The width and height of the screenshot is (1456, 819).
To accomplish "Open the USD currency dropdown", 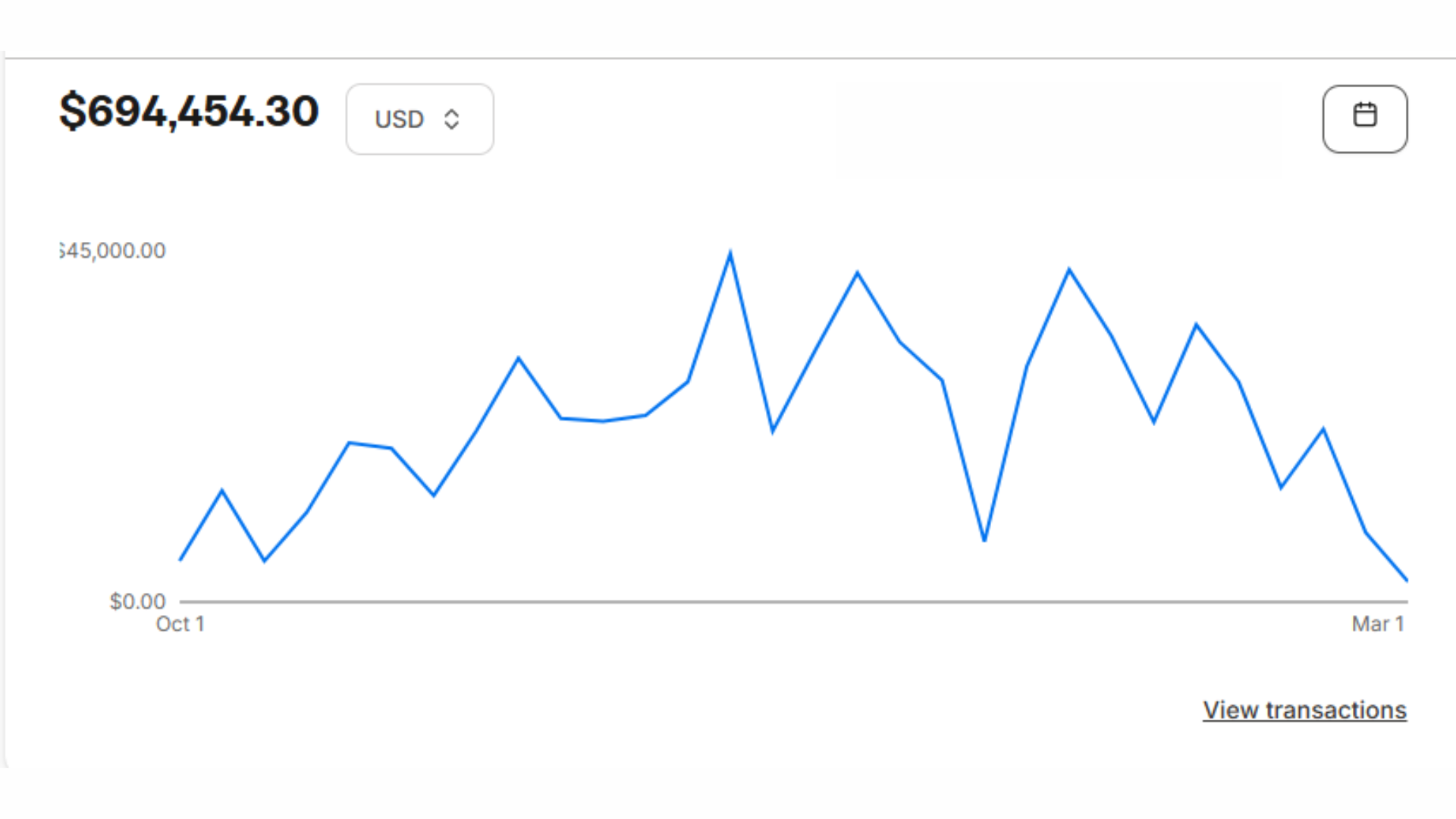I will coord(420,119).
